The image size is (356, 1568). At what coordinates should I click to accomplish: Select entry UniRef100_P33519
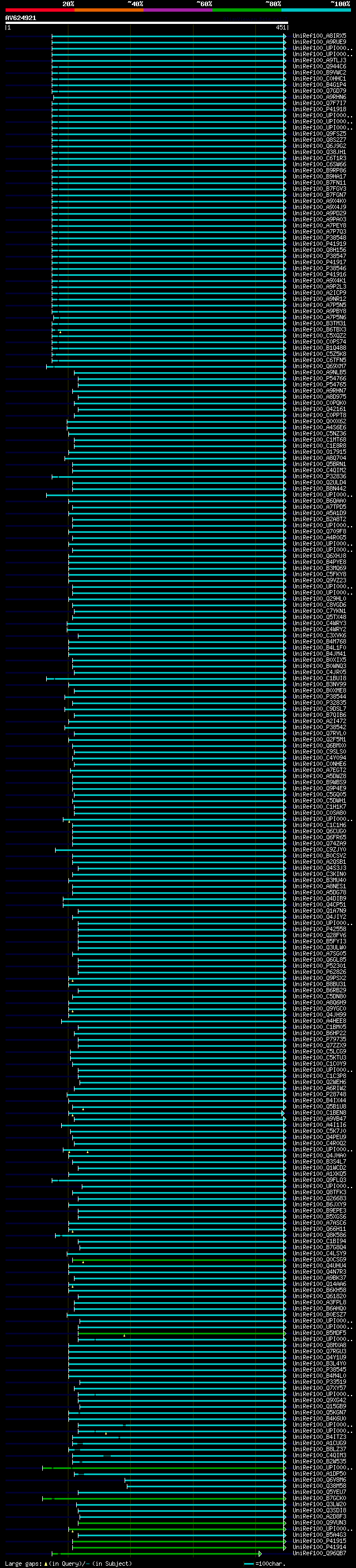[319, 1382]
